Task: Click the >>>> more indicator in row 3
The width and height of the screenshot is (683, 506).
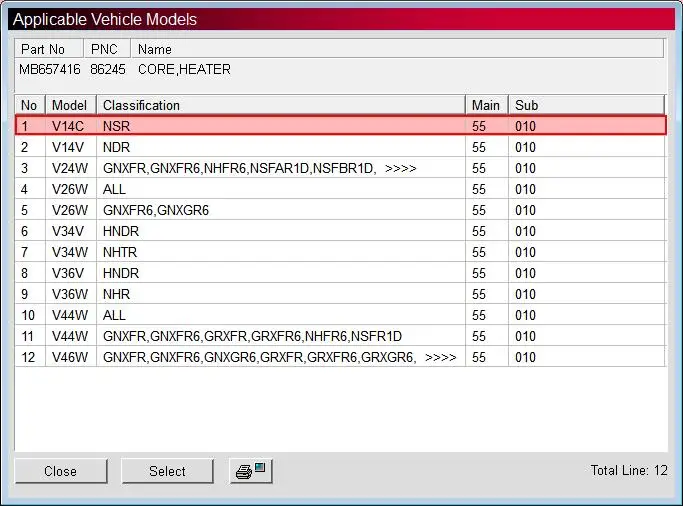Action: click(x=401, y=169)
